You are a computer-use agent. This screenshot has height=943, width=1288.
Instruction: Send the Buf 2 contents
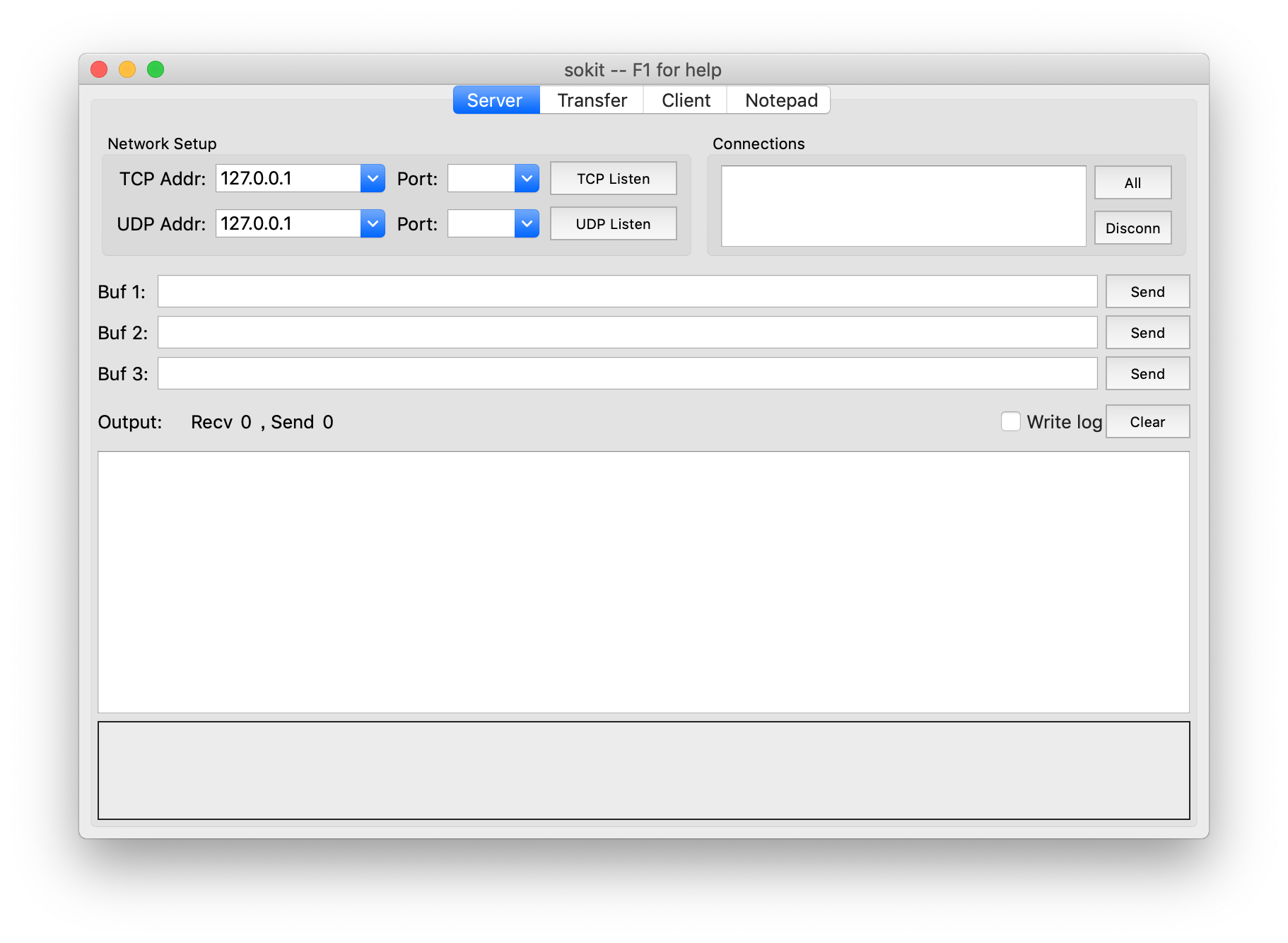click(x=1147, y=333)
